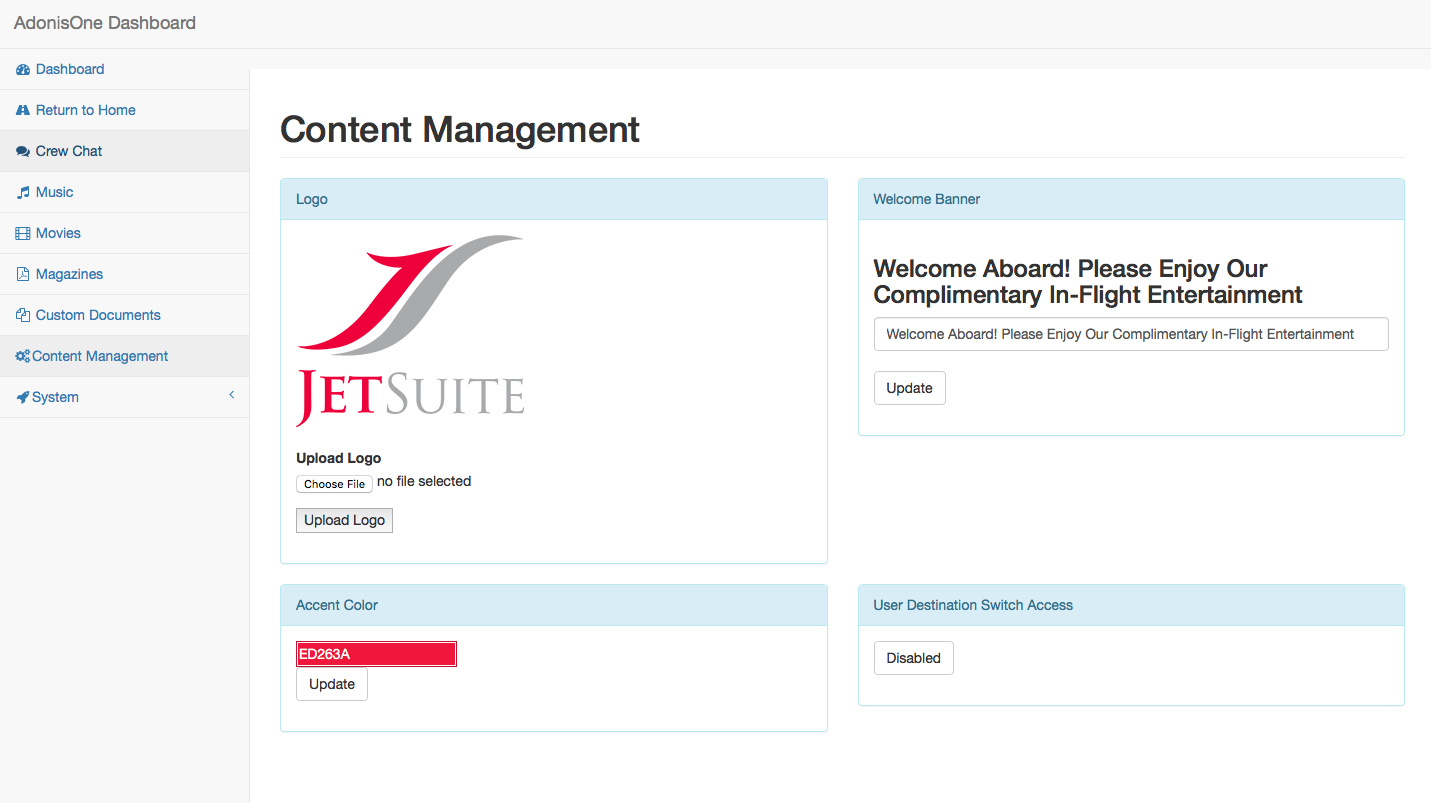Viewport: 1431px width, 803px height.
Task: Click the Welcome Banner panel header
Action: click(1131, 199)
